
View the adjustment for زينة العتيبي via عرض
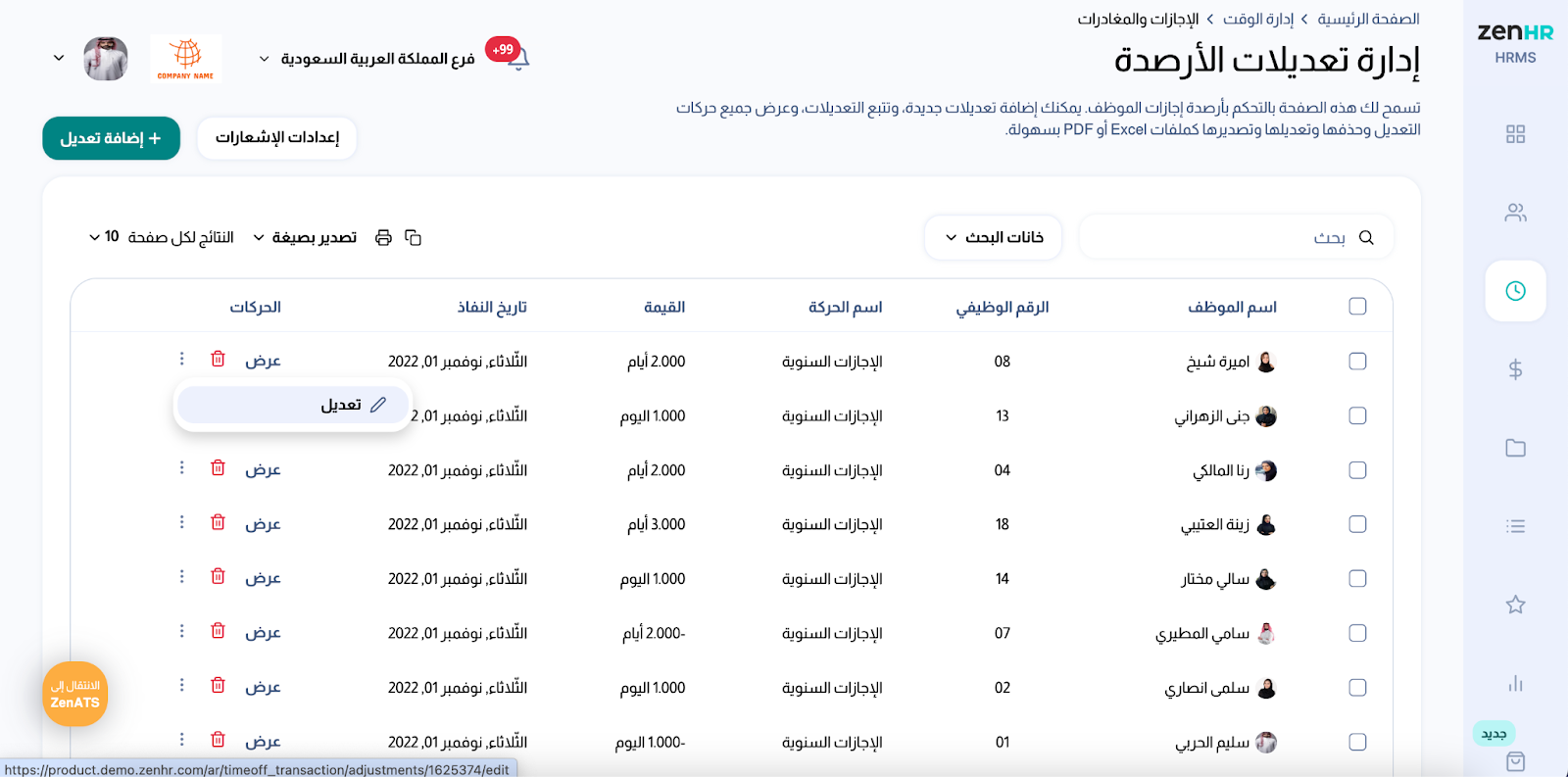coord(263,524)
